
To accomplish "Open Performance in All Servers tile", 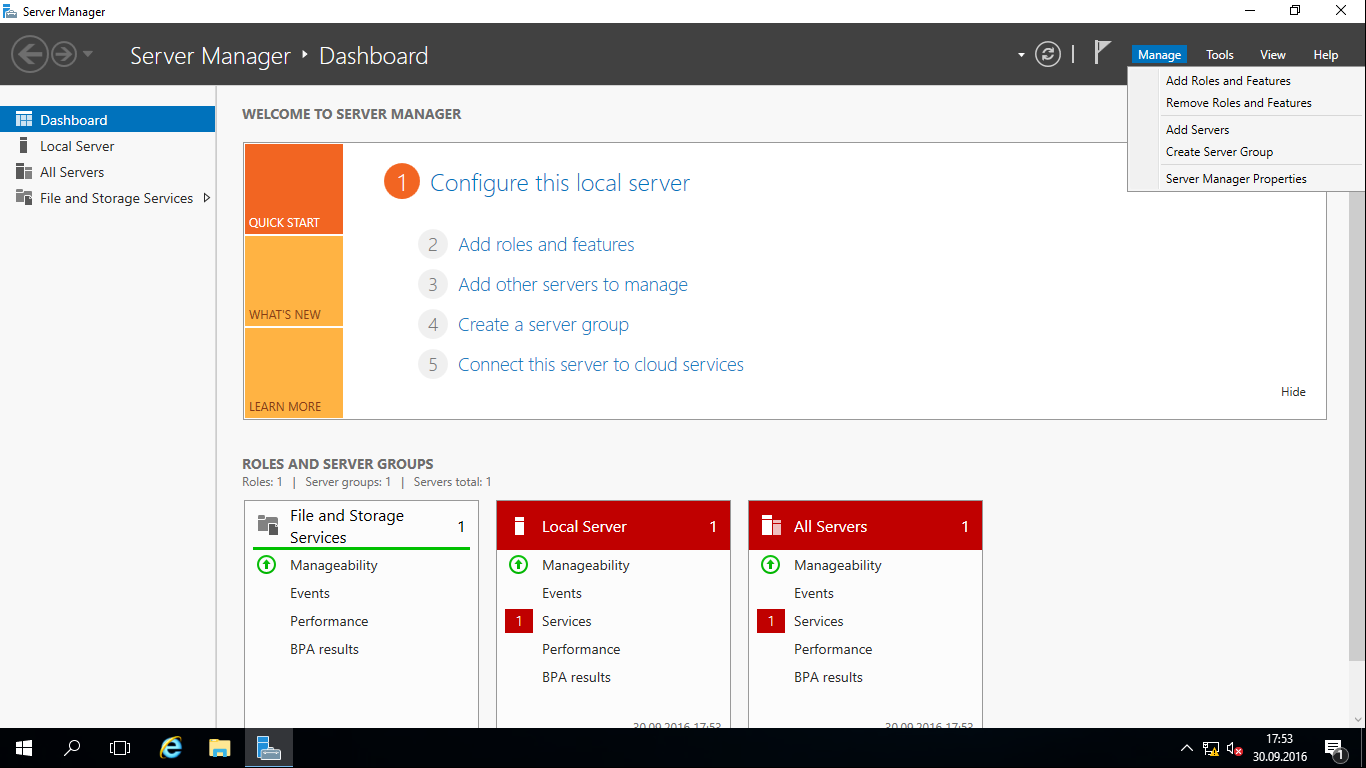I will click(833, 649).
